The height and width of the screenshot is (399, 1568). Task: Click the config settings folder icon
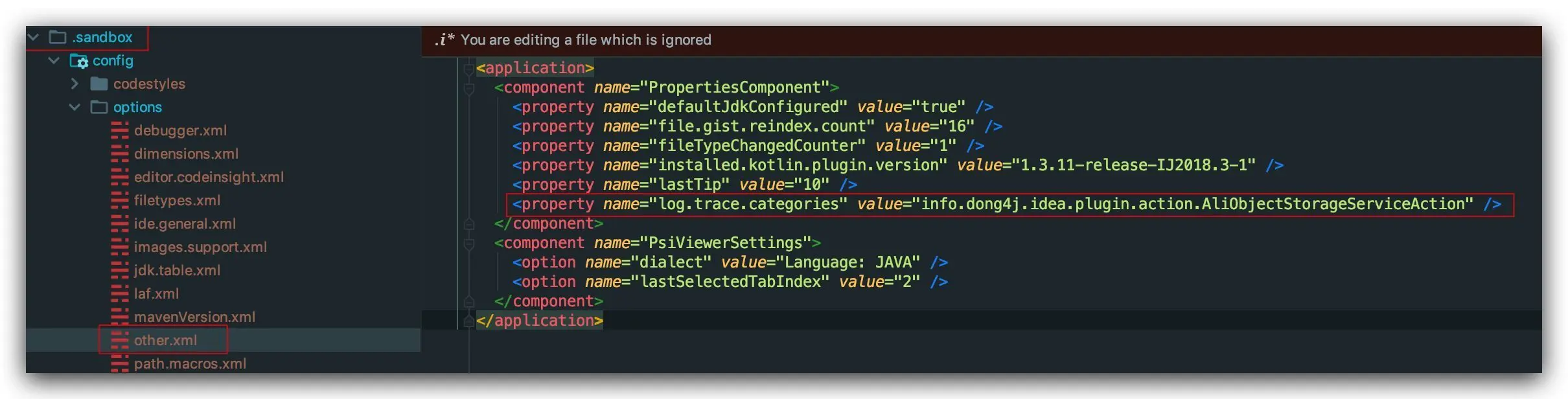pos(78,61)
